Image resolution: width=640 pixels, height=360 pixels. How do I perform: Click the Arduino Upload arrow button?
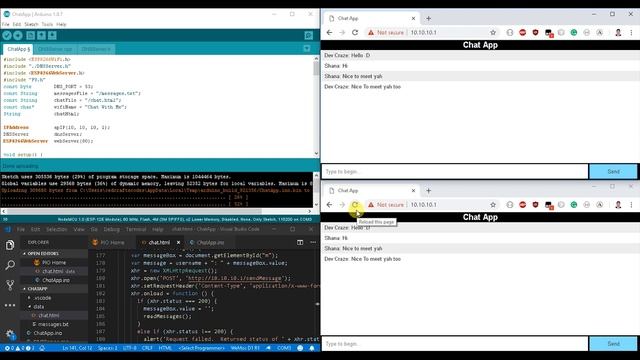pos(18,36)
